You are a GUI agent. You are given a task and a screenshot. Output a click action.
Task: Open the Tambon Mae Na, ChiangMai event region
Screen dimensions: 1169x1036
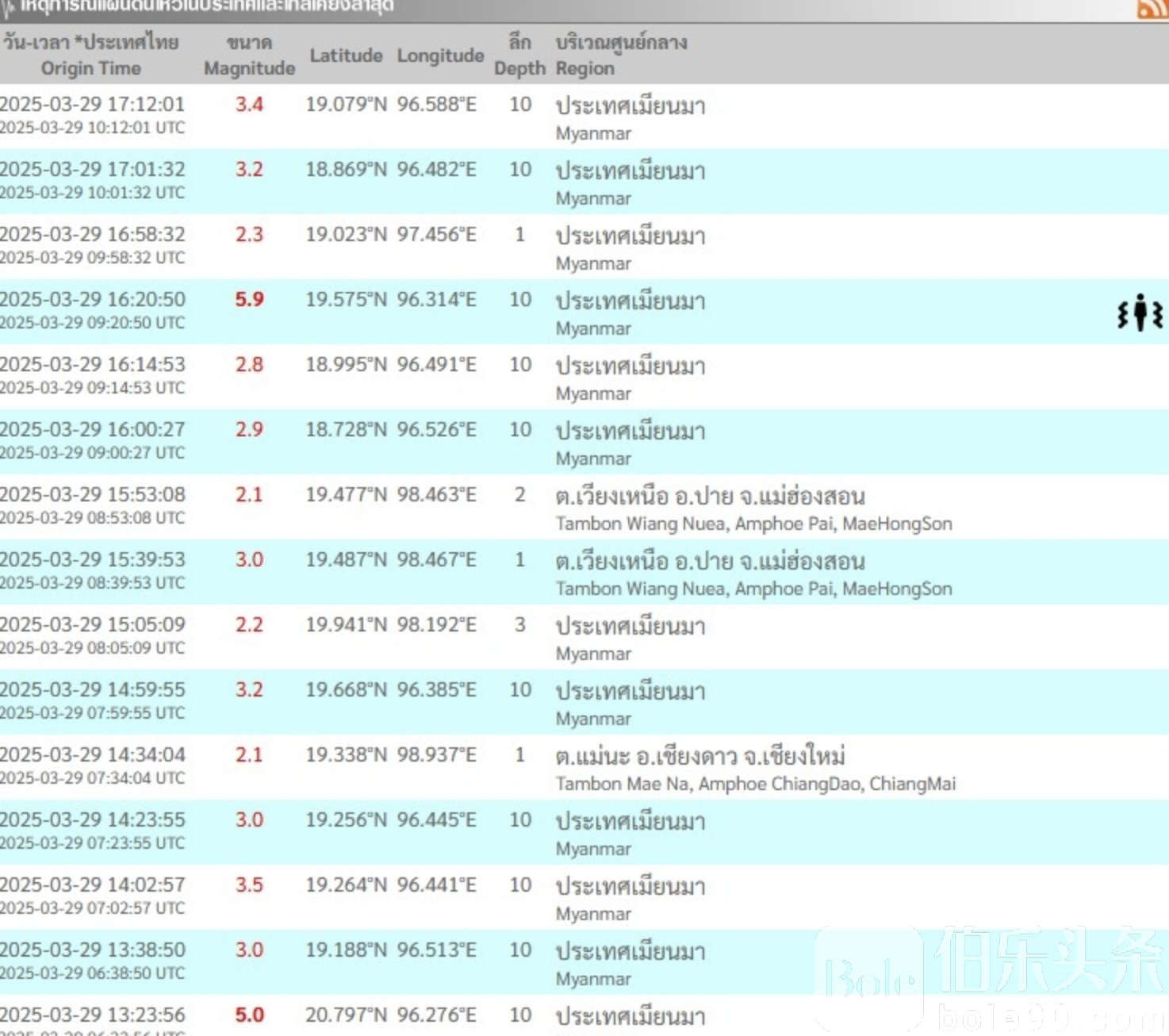(x=755, y=784)
